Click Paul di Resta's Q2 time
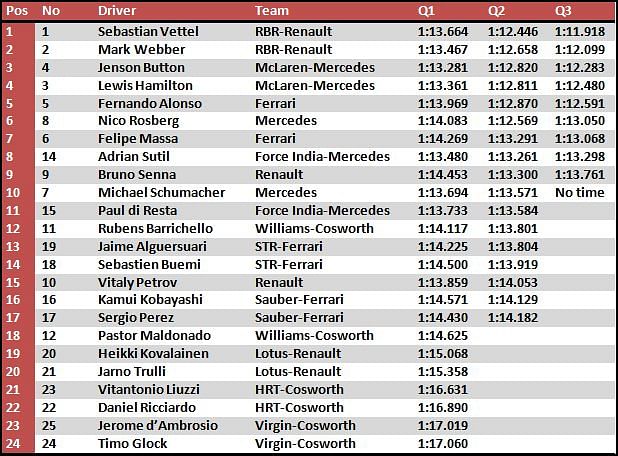Viewport: 618px width, 456px height. coord(513,211)
